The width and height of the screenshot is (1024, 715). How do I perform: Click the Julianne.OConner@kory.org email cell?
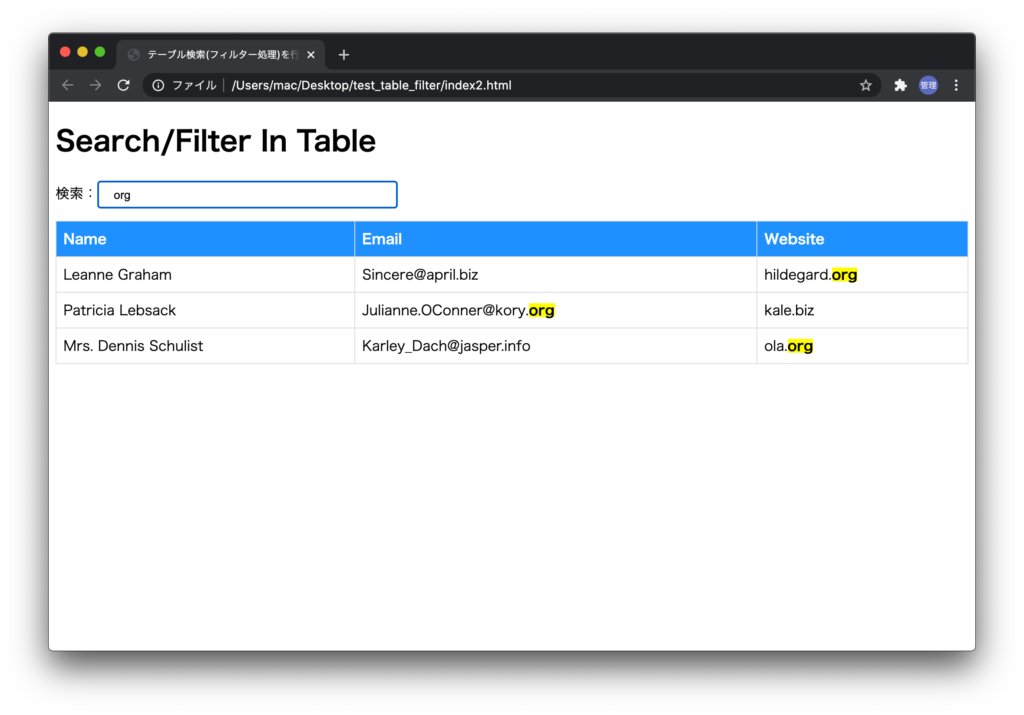(556, 310)
